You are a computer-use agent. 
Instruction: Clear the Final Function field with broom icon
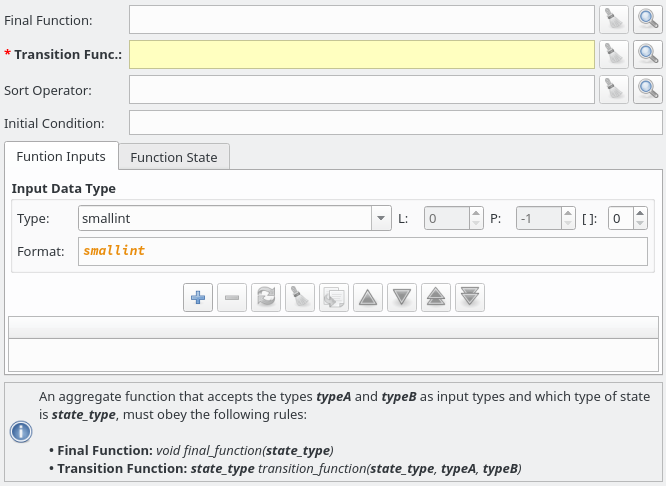614,20
